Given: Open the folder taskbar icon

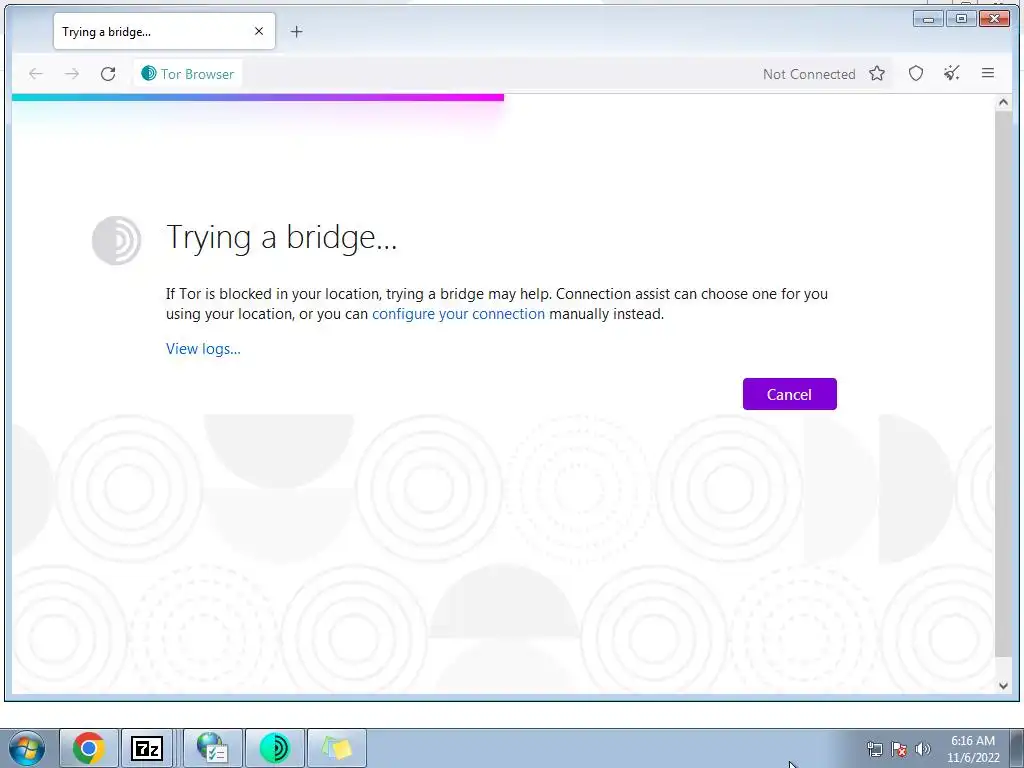Looking at the screenshot, I should coord(336,748).
